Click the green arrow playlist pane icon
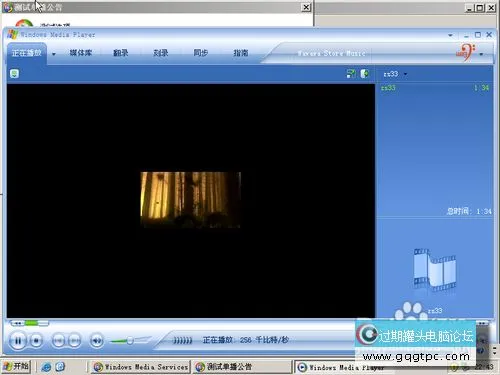The width and height of the screenshot is (500, 375). pyautogui.click(x=365, y=73)
